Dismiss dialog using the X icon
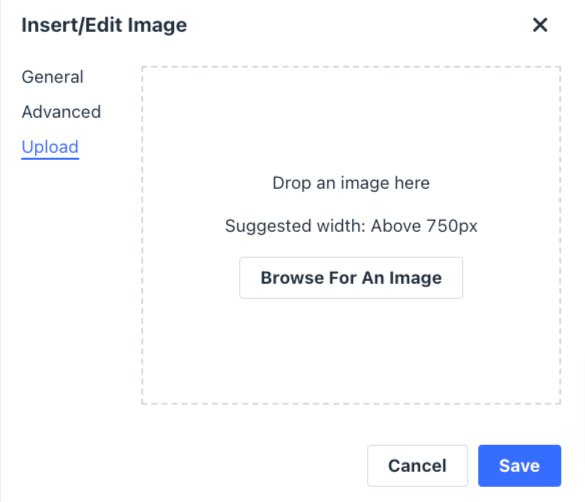 540,25
